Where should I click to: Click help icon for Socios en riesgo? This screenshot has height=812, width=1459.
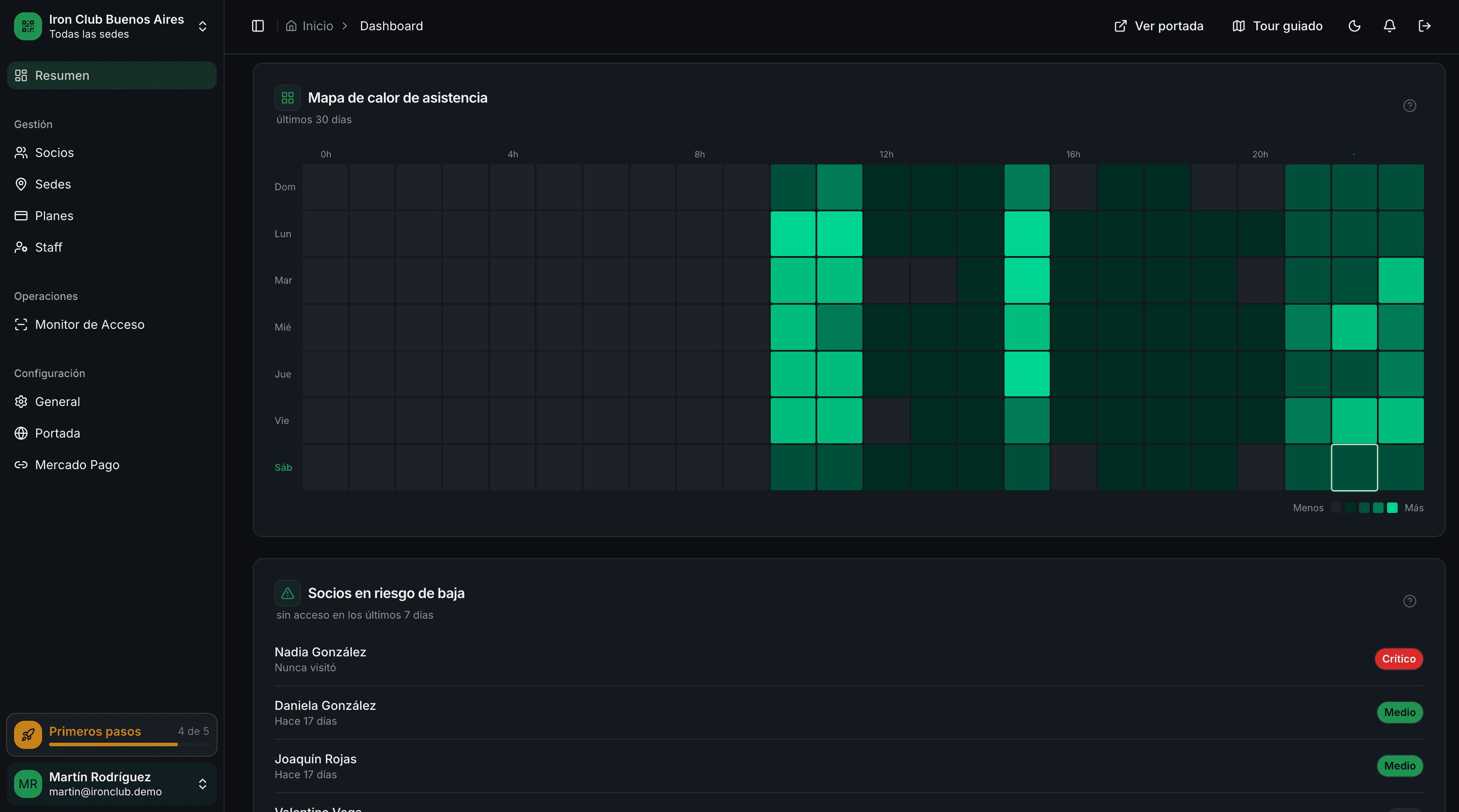coord(1410,601)
